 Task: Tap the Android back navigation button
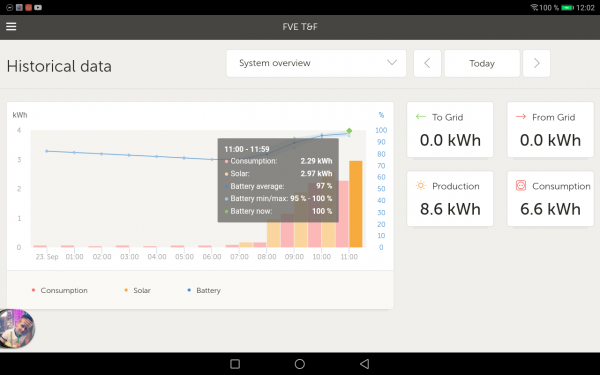(365, 364)
